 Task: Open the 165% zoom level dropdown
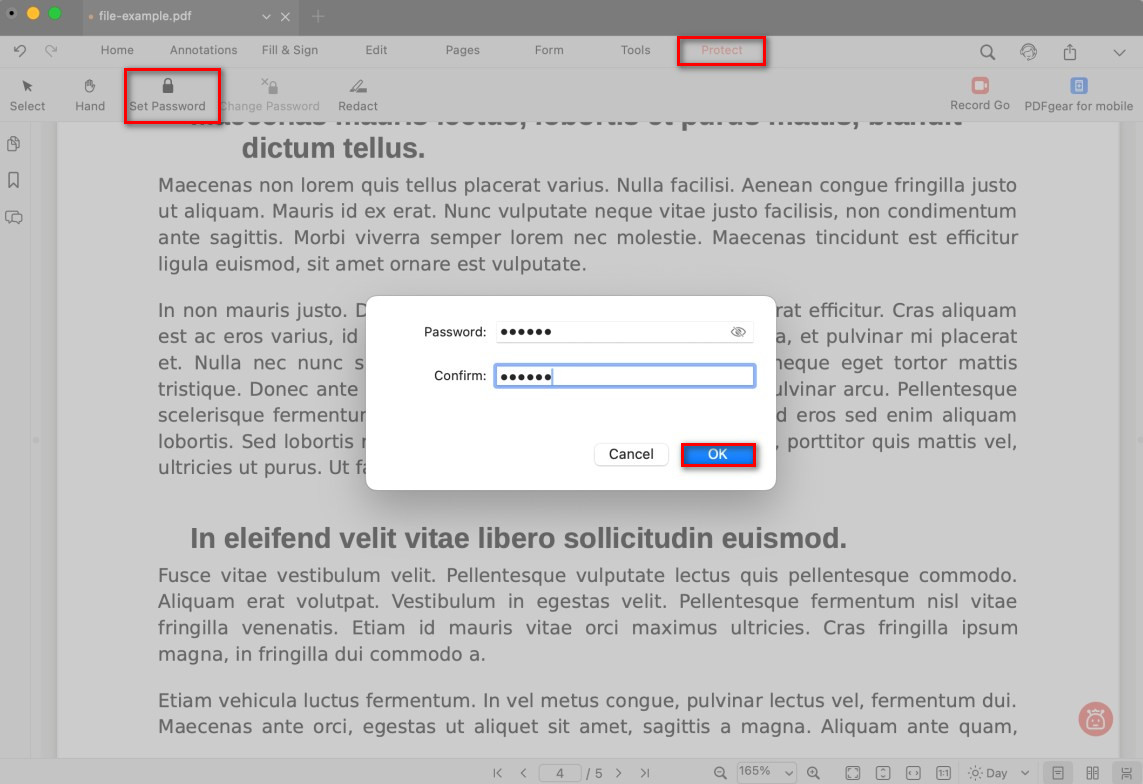[x=765, y=772]
